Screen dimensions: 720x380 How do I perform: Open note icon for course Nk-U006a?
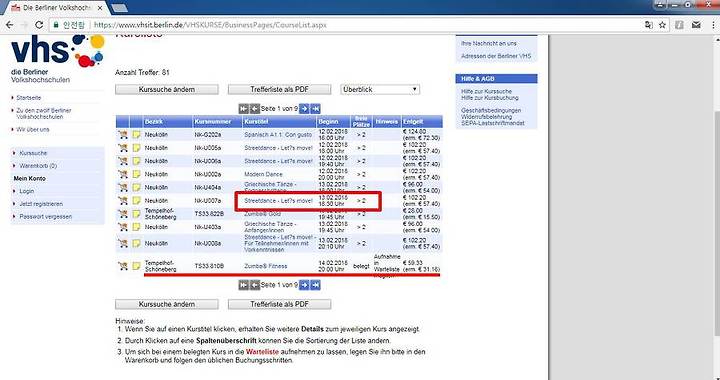(x=136, y=161)
